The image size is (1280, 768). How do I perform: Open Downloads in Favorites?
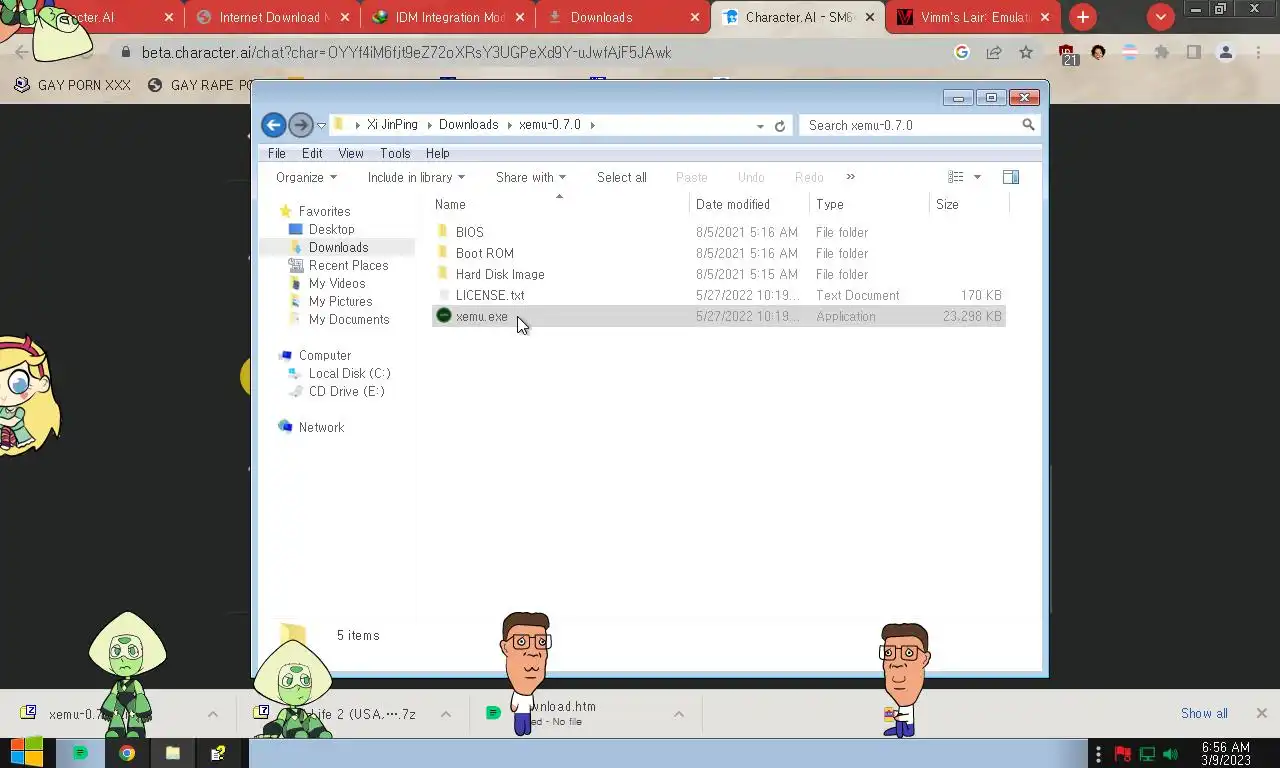point(338,247)
